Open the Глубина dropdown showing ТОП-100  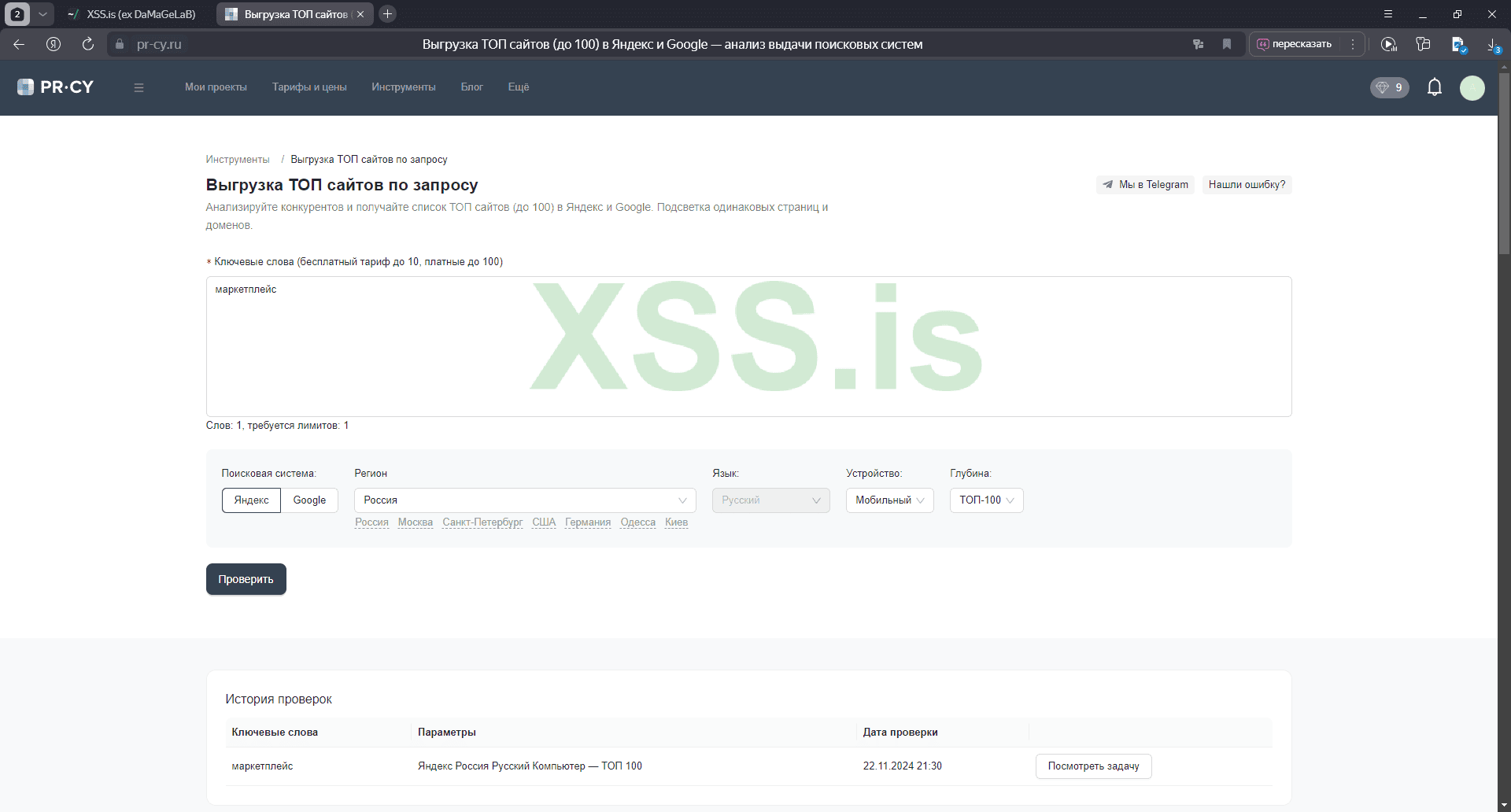(986, 500)
